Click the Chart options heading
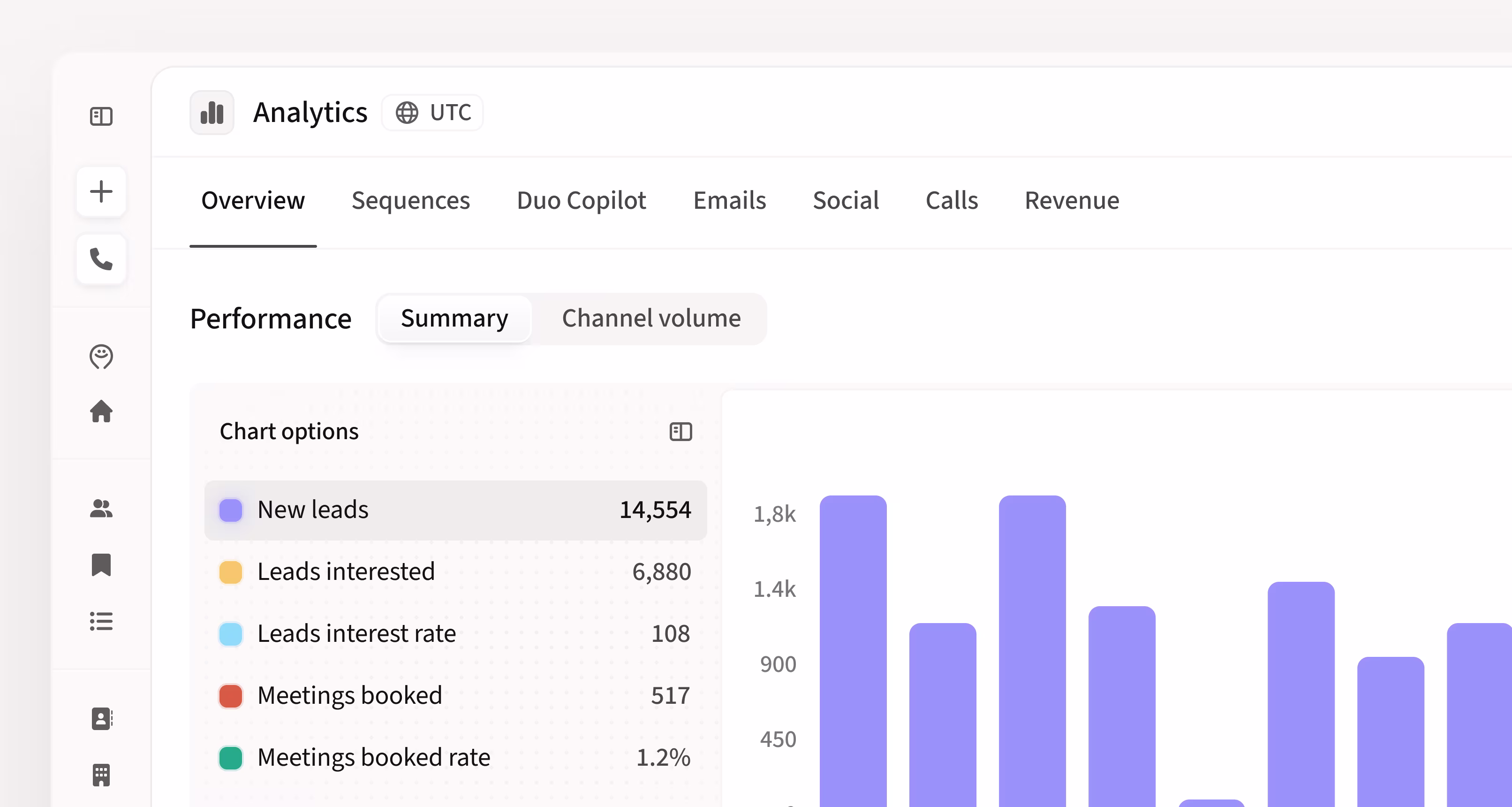Image resolution: width=1512 pixels, height=807 pixels. [289, 432]
